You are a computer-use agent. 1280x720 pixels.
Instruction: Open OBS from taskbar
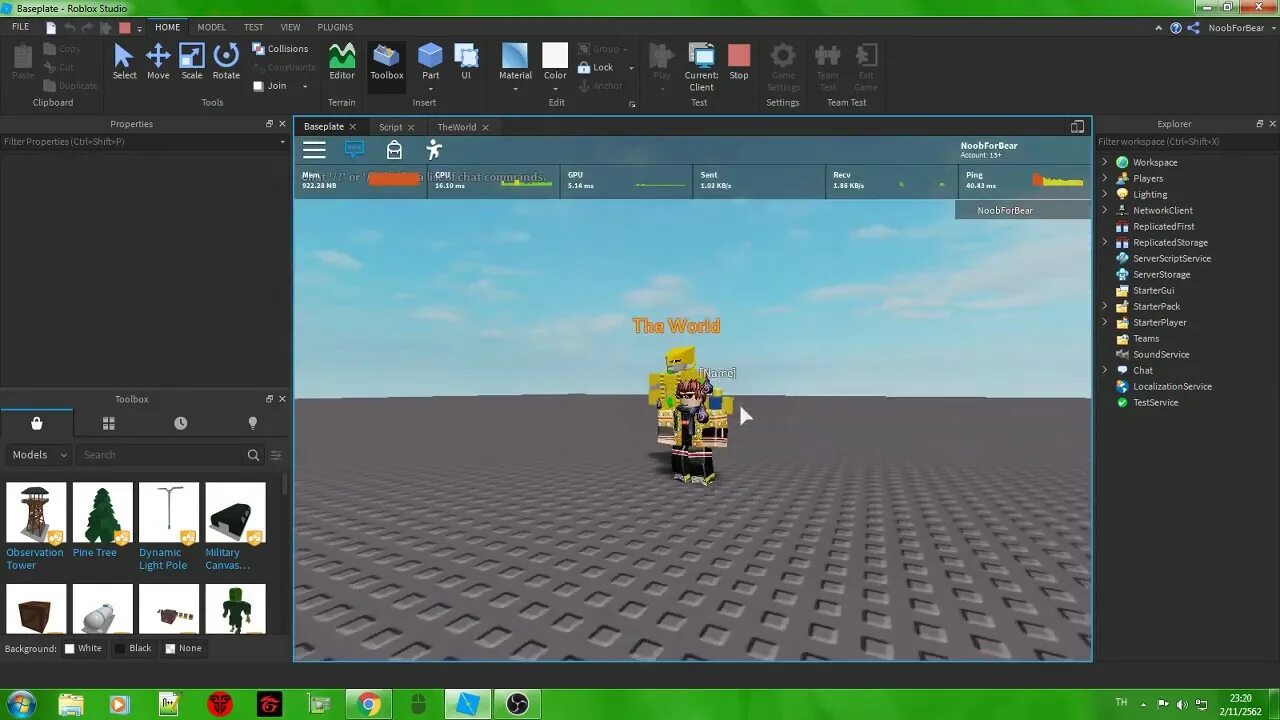click(x=517, y=704)
